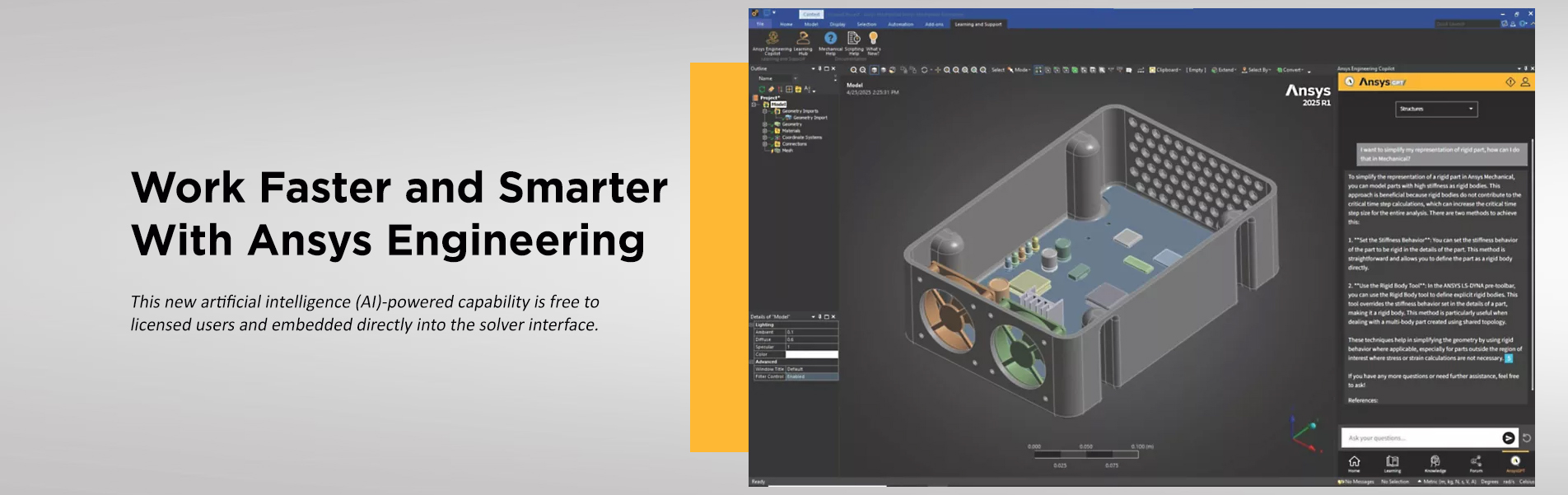Collapse the Advanced section in Details
This screenshot has width=1568, height=495.
click(x=751, y=362)
